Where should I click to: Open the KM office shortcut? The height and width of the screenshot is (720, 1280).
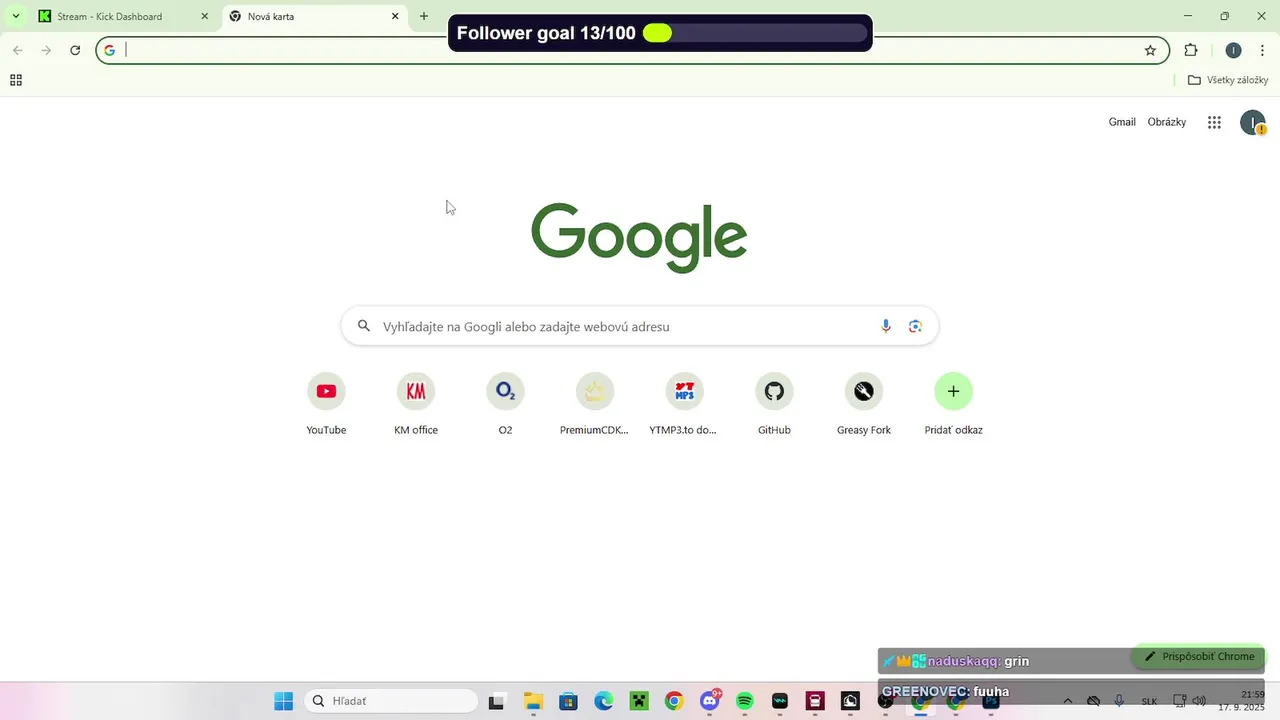pyautogui.click(x=416, y=404)
